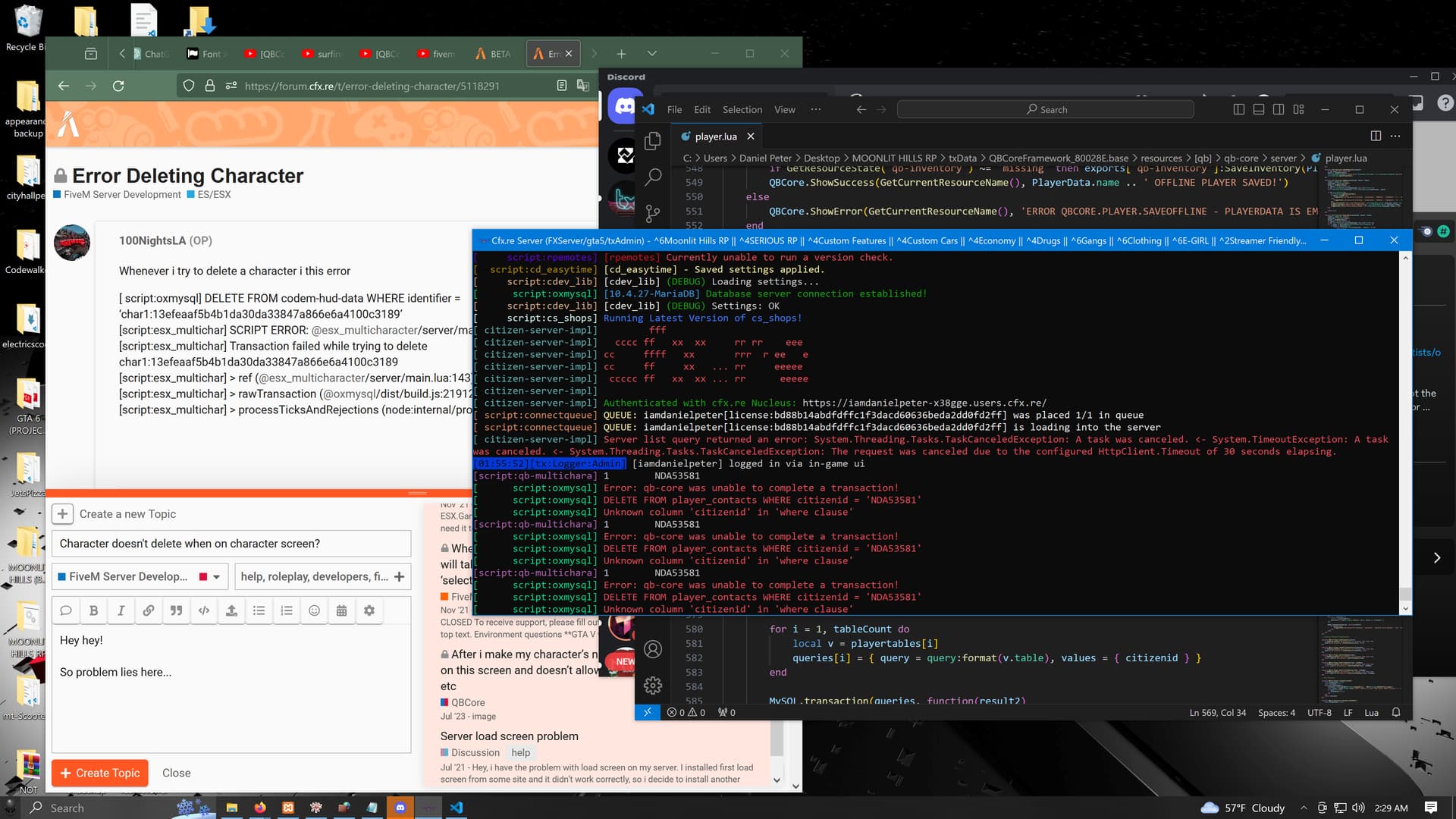Insert a date with the calendar icon

pyautogui.click(x=341, y=610)
